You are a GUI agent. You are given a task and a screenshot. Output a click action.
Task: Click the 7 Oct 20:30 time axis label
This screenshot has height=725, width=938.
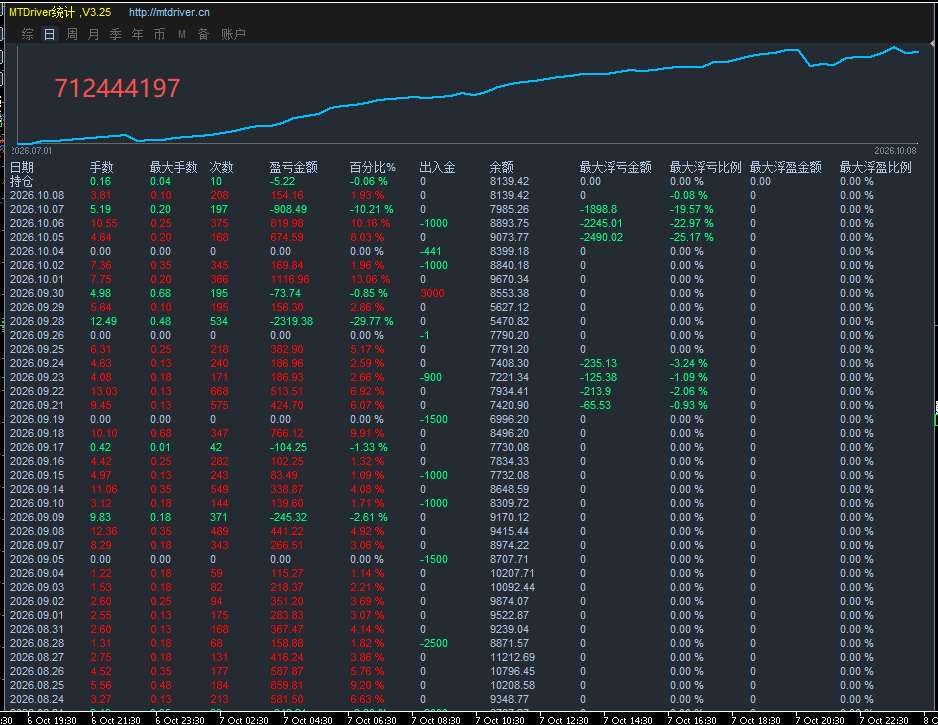pos(820,720)
